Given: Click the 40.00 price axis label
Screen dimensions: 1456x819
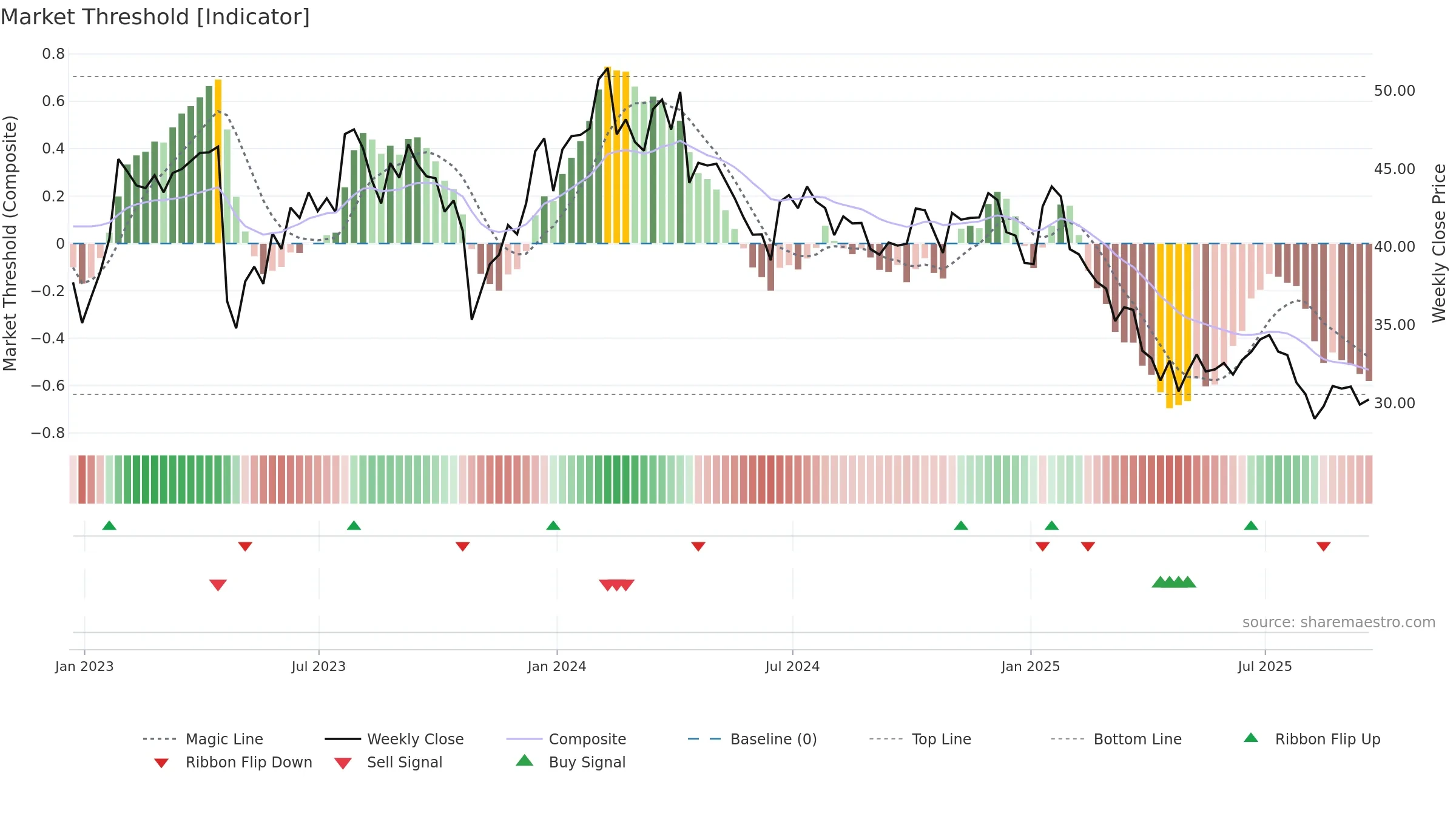Looking at the screenshot, I should click(1395, 247).
